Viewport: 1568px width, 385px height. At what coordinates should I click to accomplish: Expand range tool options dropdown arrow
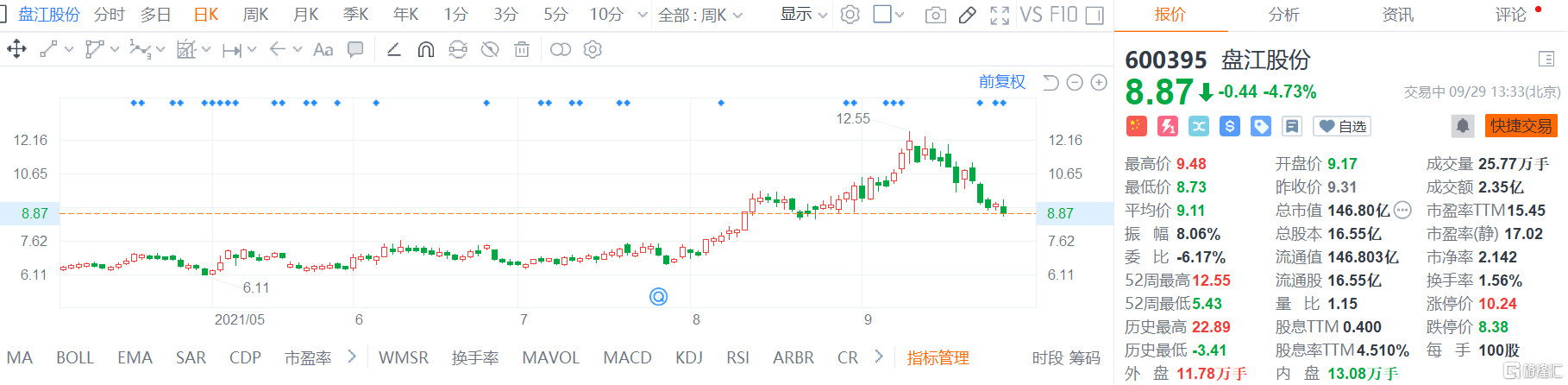(252, 50)
